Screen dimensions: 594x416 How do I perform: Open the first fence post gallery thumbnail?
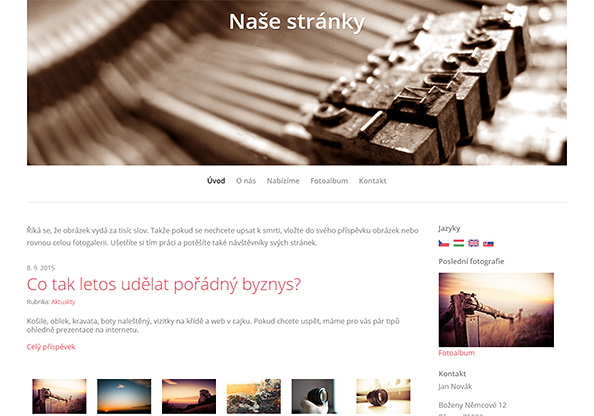tap(59, 396)
